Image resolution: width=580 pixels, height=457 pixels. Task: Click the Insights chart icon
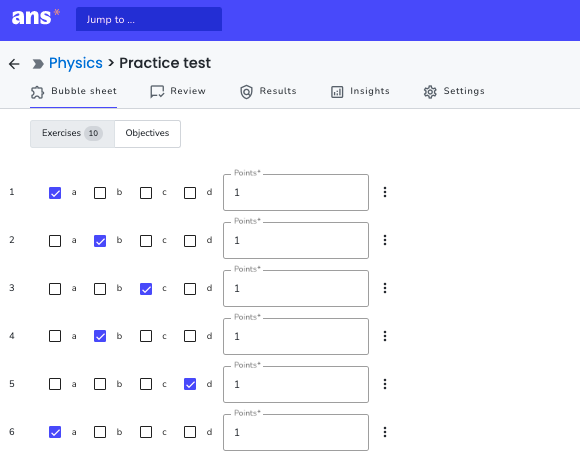coord(337,92)
